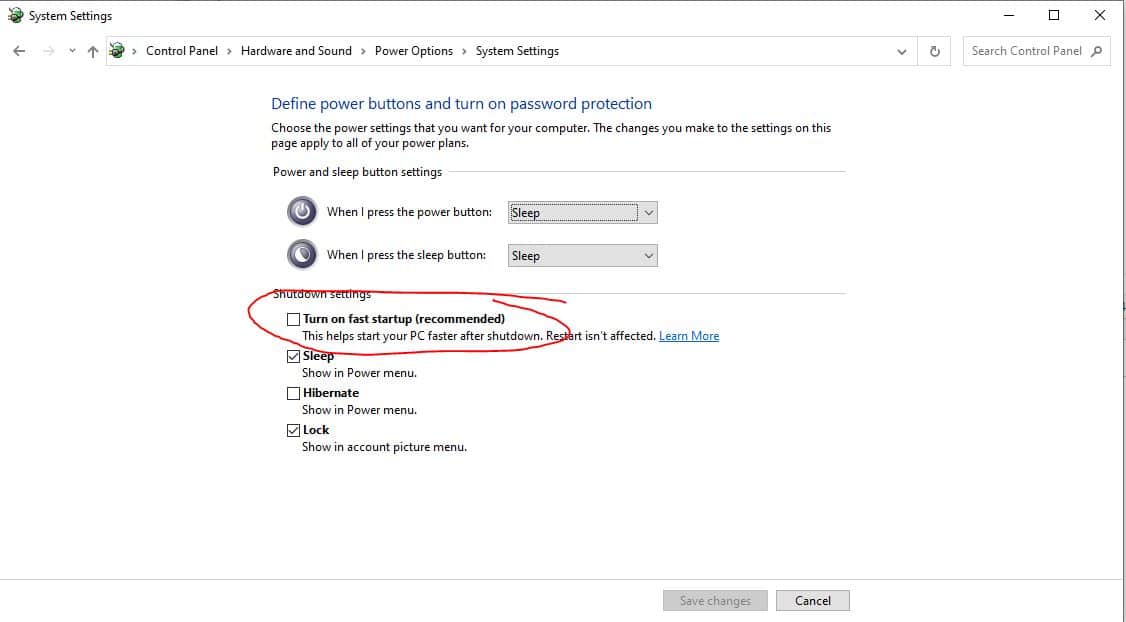Click the search magnifier icon

(1097, 51)
